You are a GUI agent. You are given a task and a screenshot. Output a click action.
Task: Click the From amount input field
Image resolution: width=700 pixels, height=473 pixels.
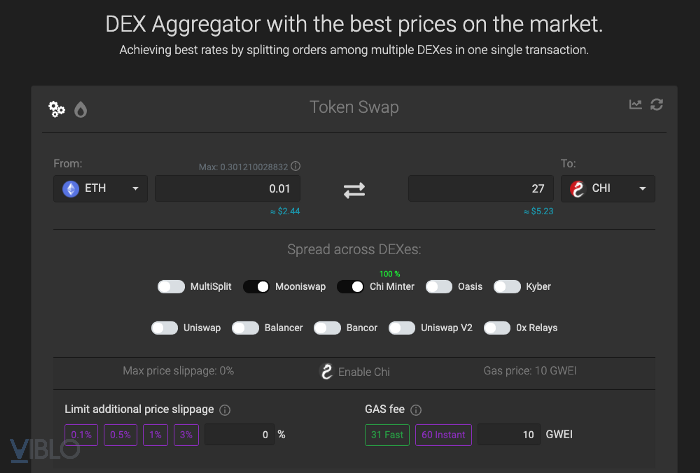(227, 188)
